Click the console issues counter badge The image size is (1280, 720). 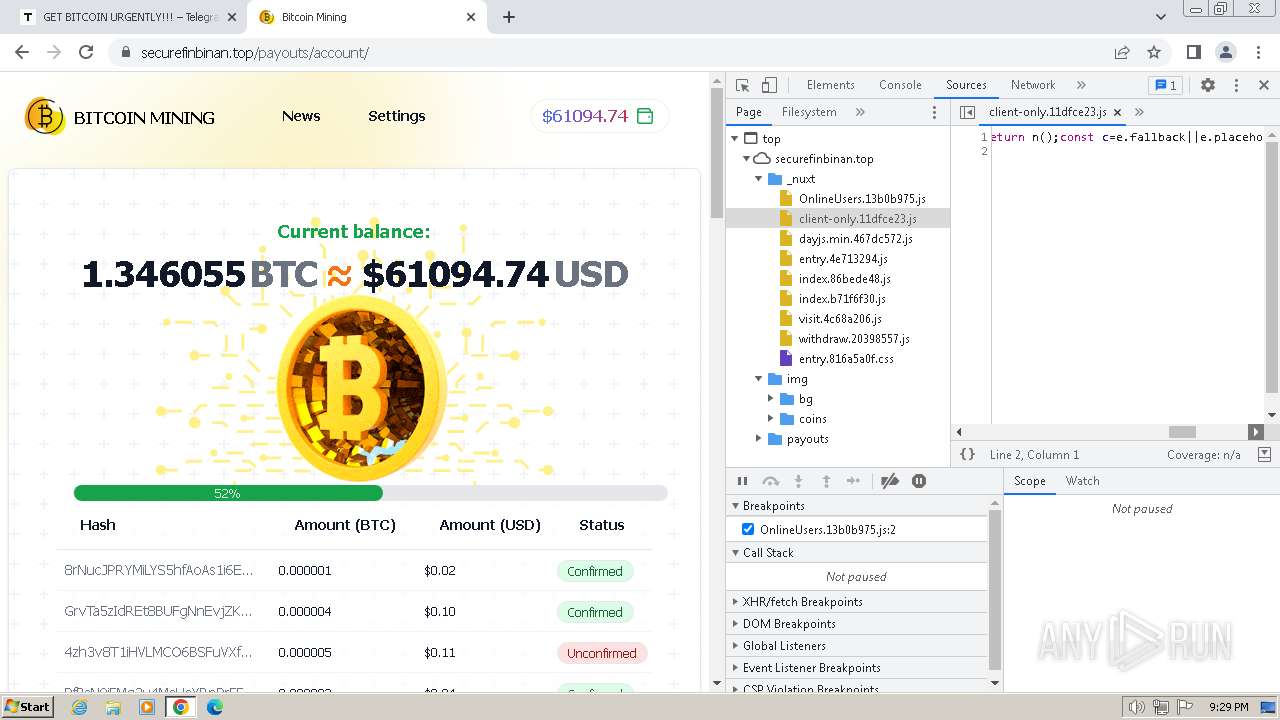(1164, 85)
